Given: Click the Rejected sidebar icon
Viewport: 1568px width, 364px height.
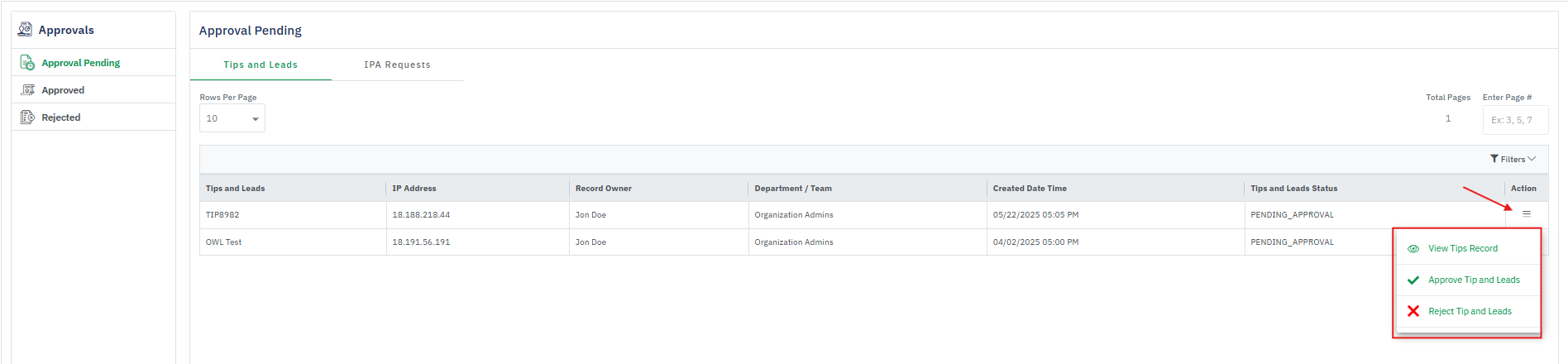Looking at the screenshot, I should point(27,117).
